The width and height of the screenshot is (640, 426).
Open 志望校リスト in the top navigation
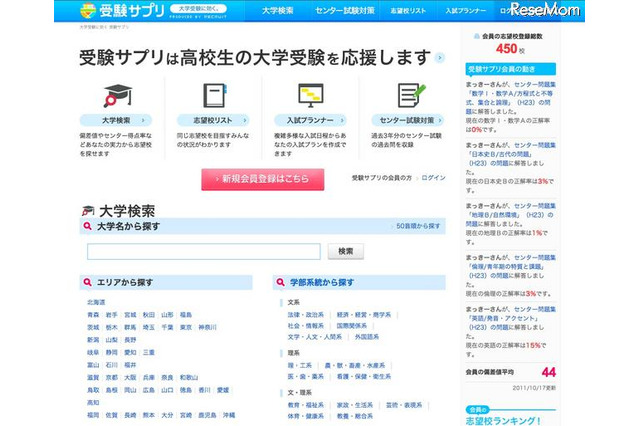pos(408,11)
